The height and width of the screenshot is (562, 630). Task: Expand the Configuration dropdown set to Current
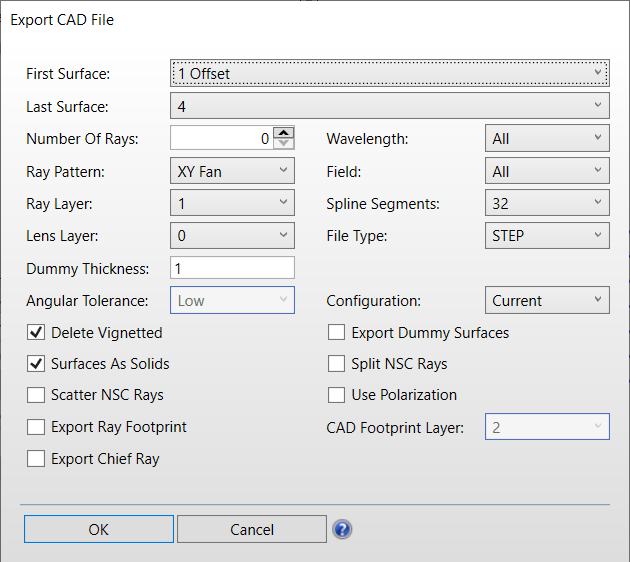point(546,300)
